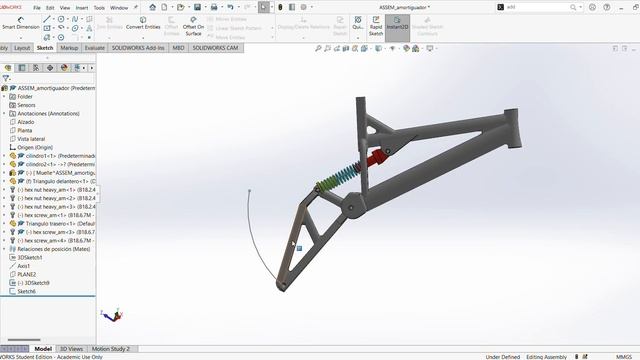Open the ConfigurationManager tab
This screenshot has height=360, width=640.
pos(36,68)
